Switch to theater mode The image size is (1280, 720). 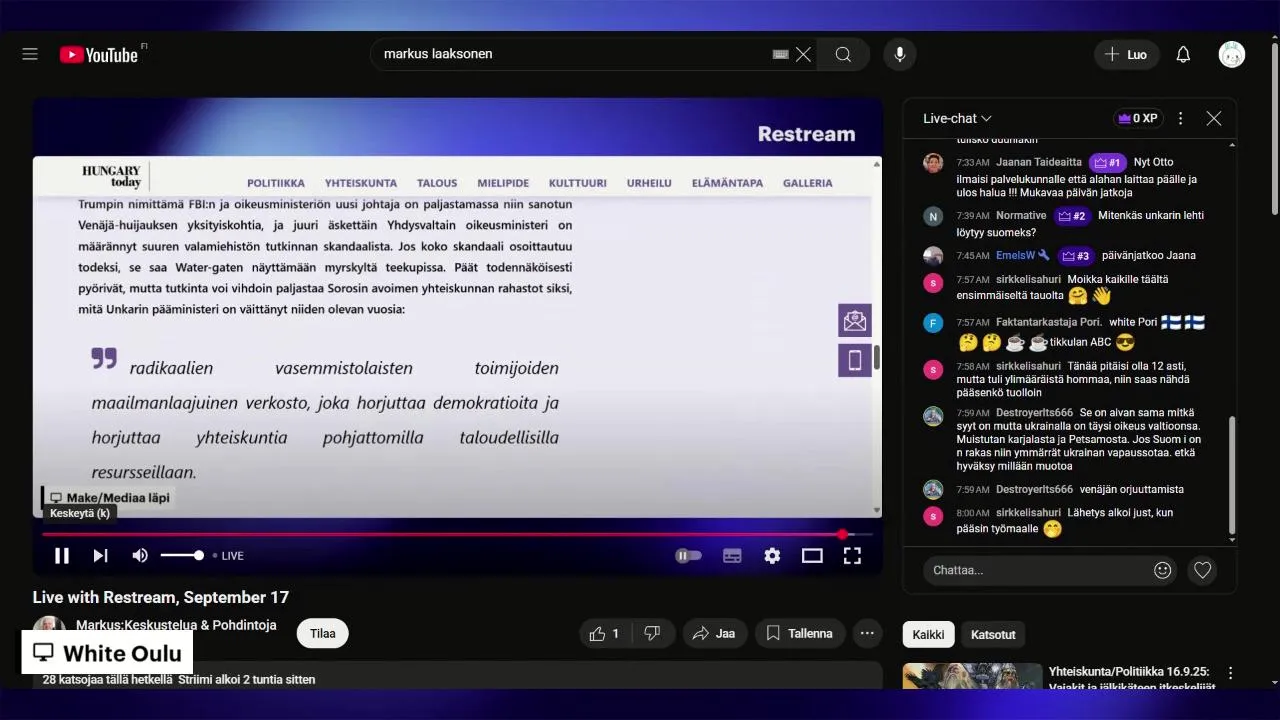point(812,555)
